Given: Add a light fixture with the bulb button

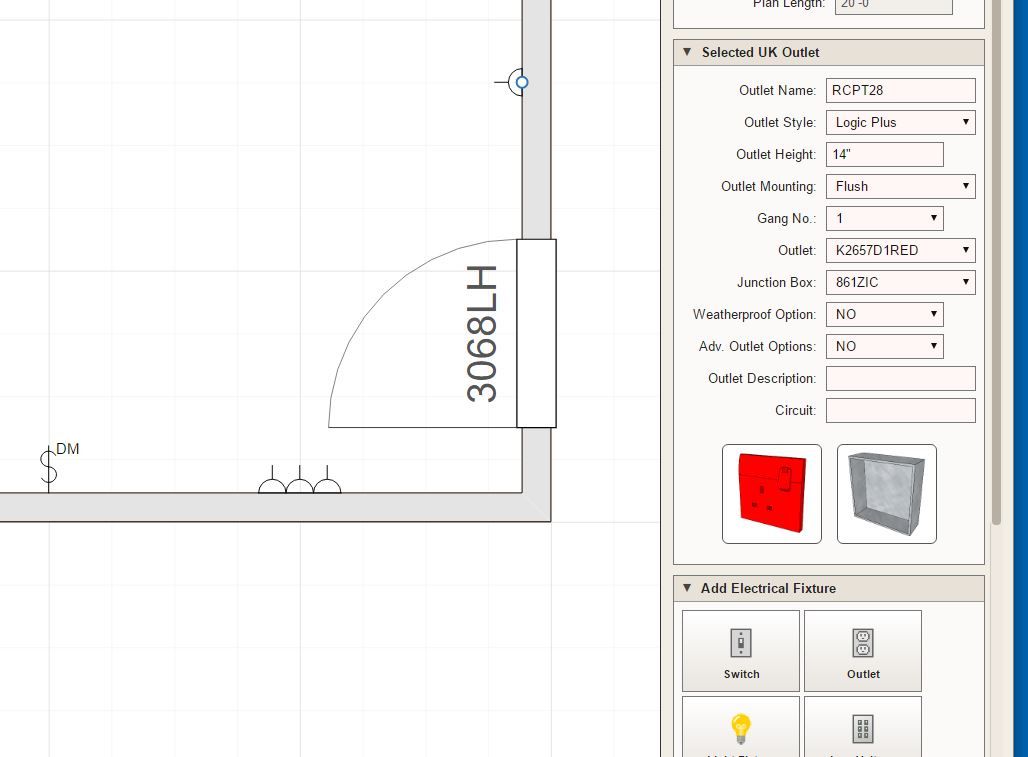Looking at the screenshot, I should pos(741,727).
